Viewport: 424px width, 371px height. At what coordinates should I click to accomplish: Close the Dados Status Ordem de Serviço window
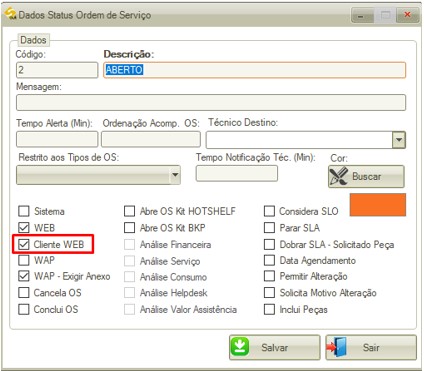click(x=407, y=15)
